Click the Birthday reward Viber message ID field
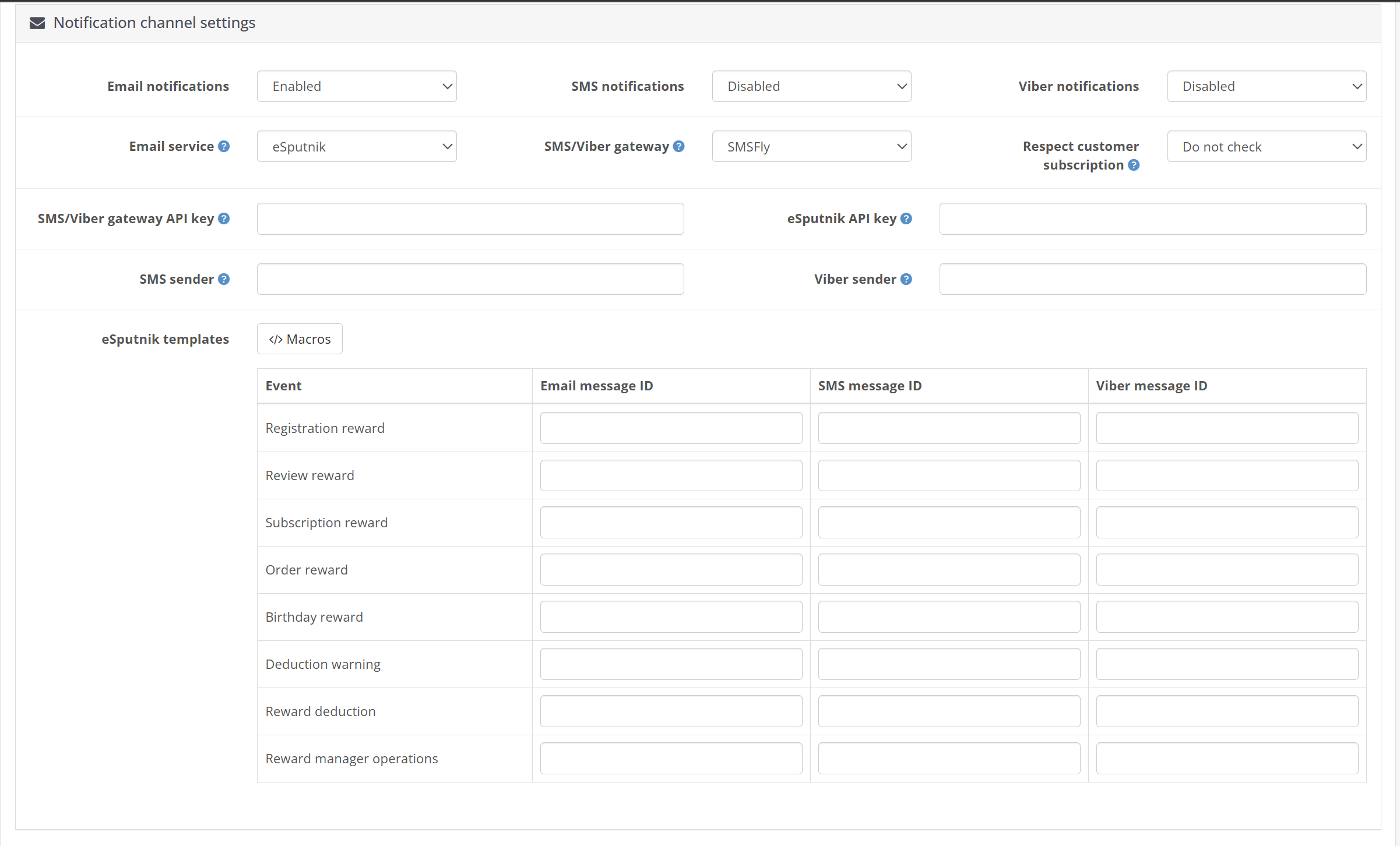This screenshot has width=1400, height=846. (x=1227, y=617)
